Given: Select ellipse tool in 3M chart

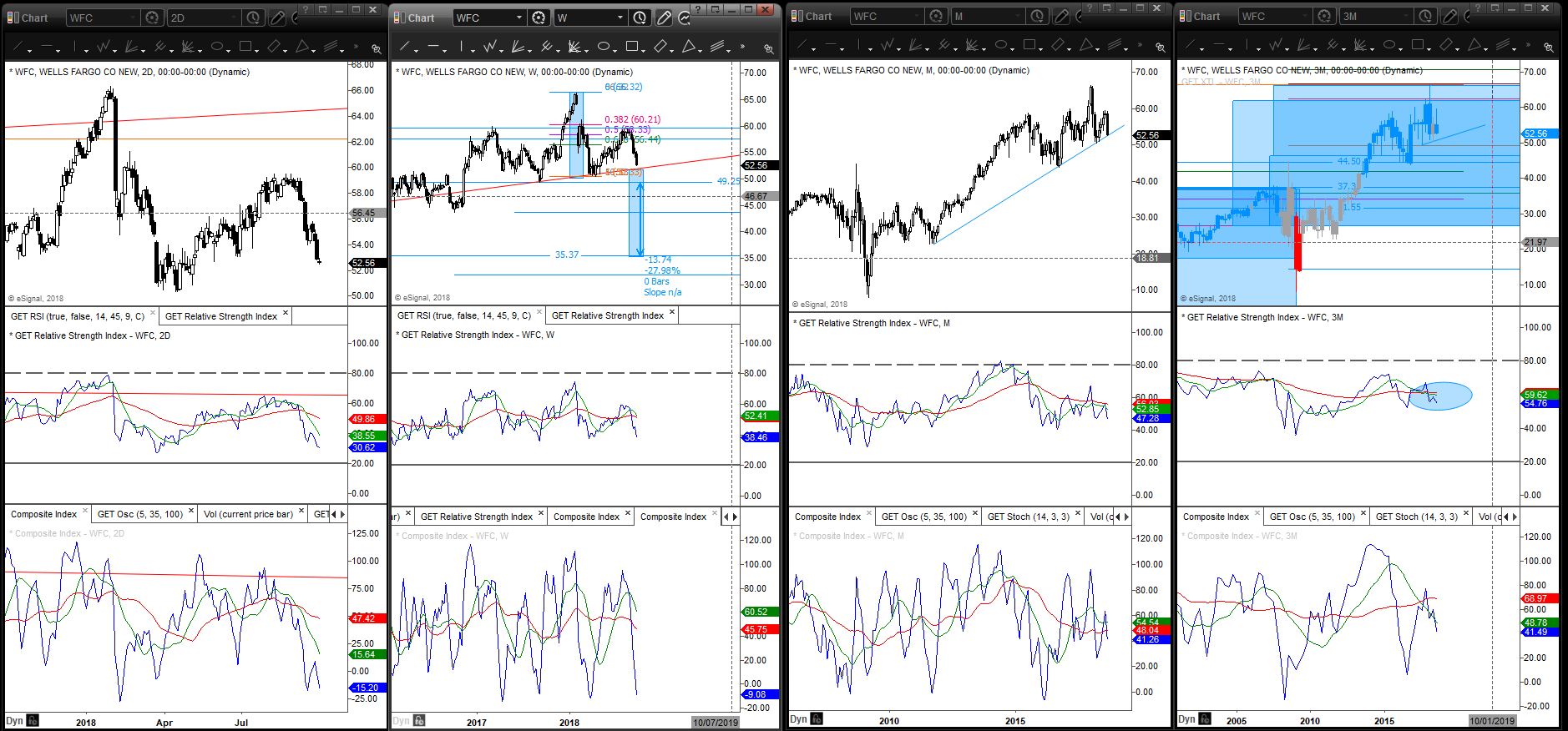Looking at the screenshot, I should coord(1389,45).
